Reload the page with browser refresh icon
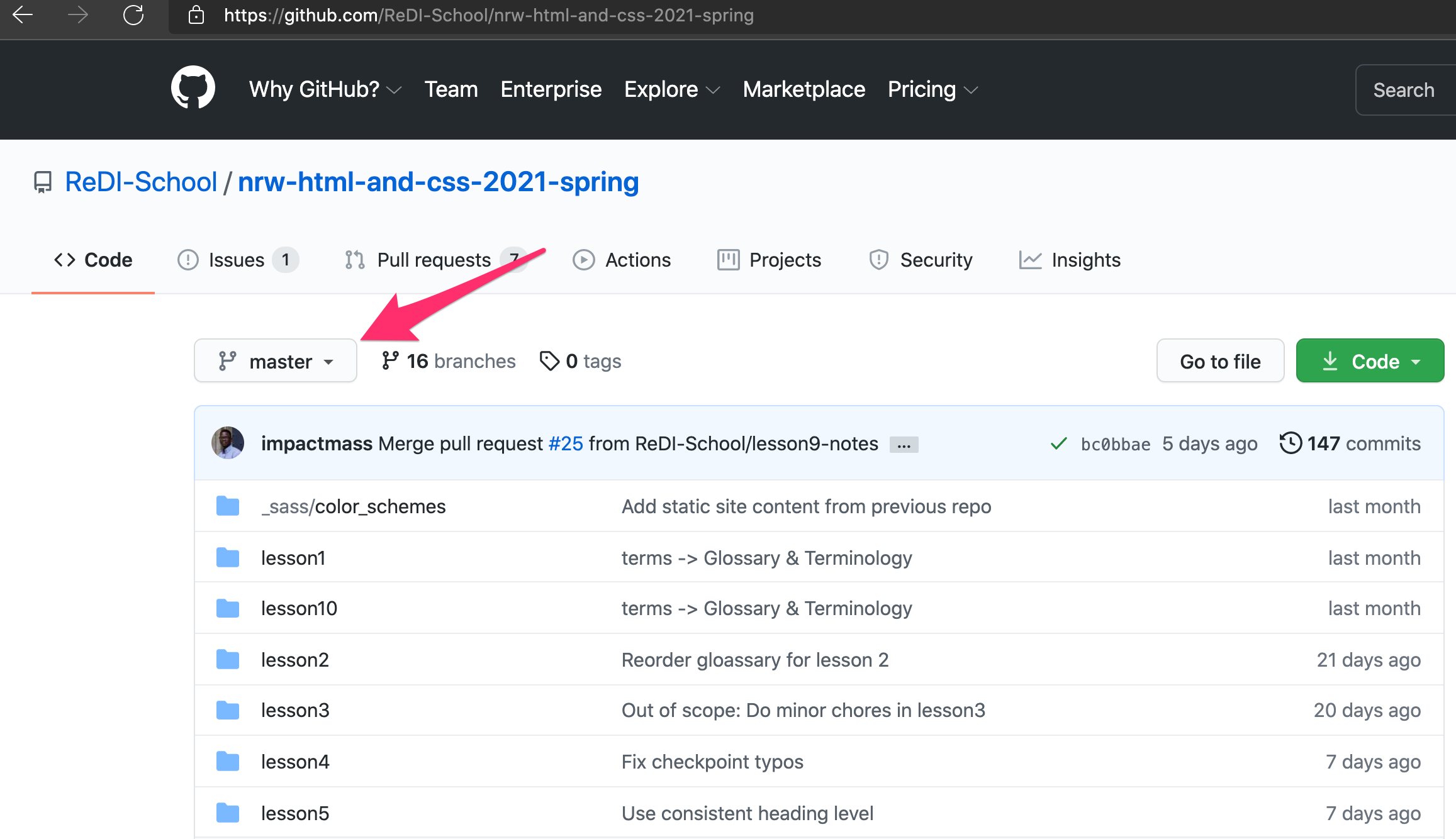The image size is (1456, 839). 133,15
